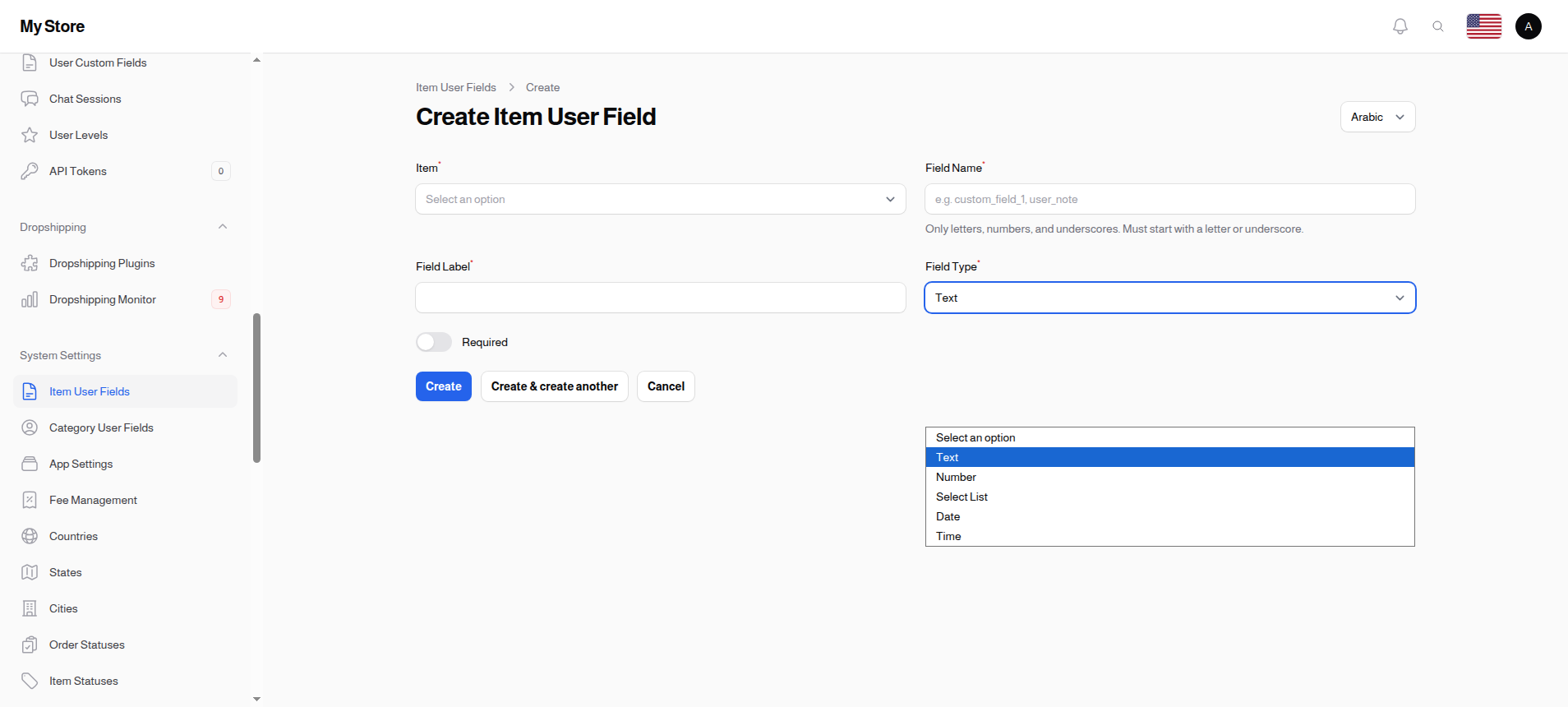Click the Create breadcrumb
The width and height of the screenshot is (1568, 707).
pyautogui.click(x=542, y=87)
